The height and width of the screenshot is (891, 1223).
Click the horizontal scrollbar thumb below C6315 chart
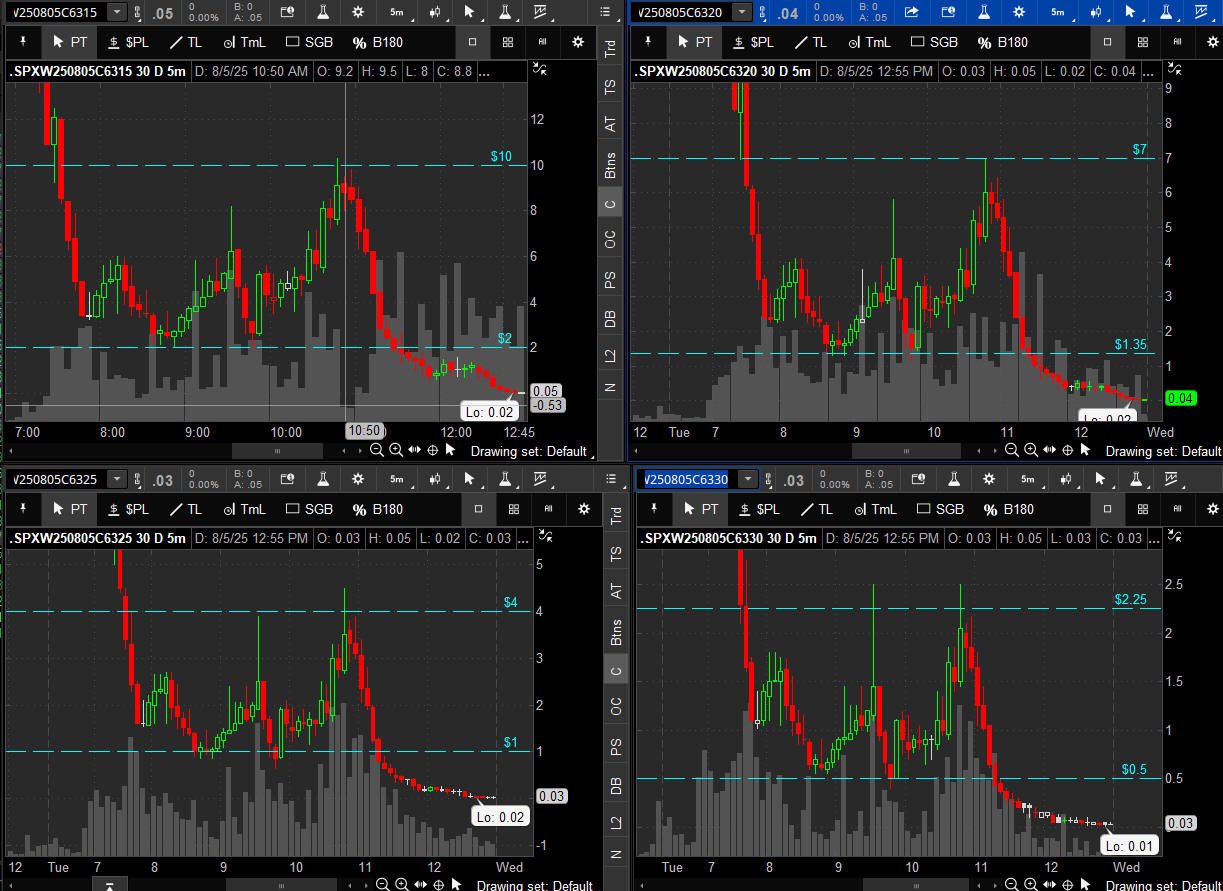[277, 450]
